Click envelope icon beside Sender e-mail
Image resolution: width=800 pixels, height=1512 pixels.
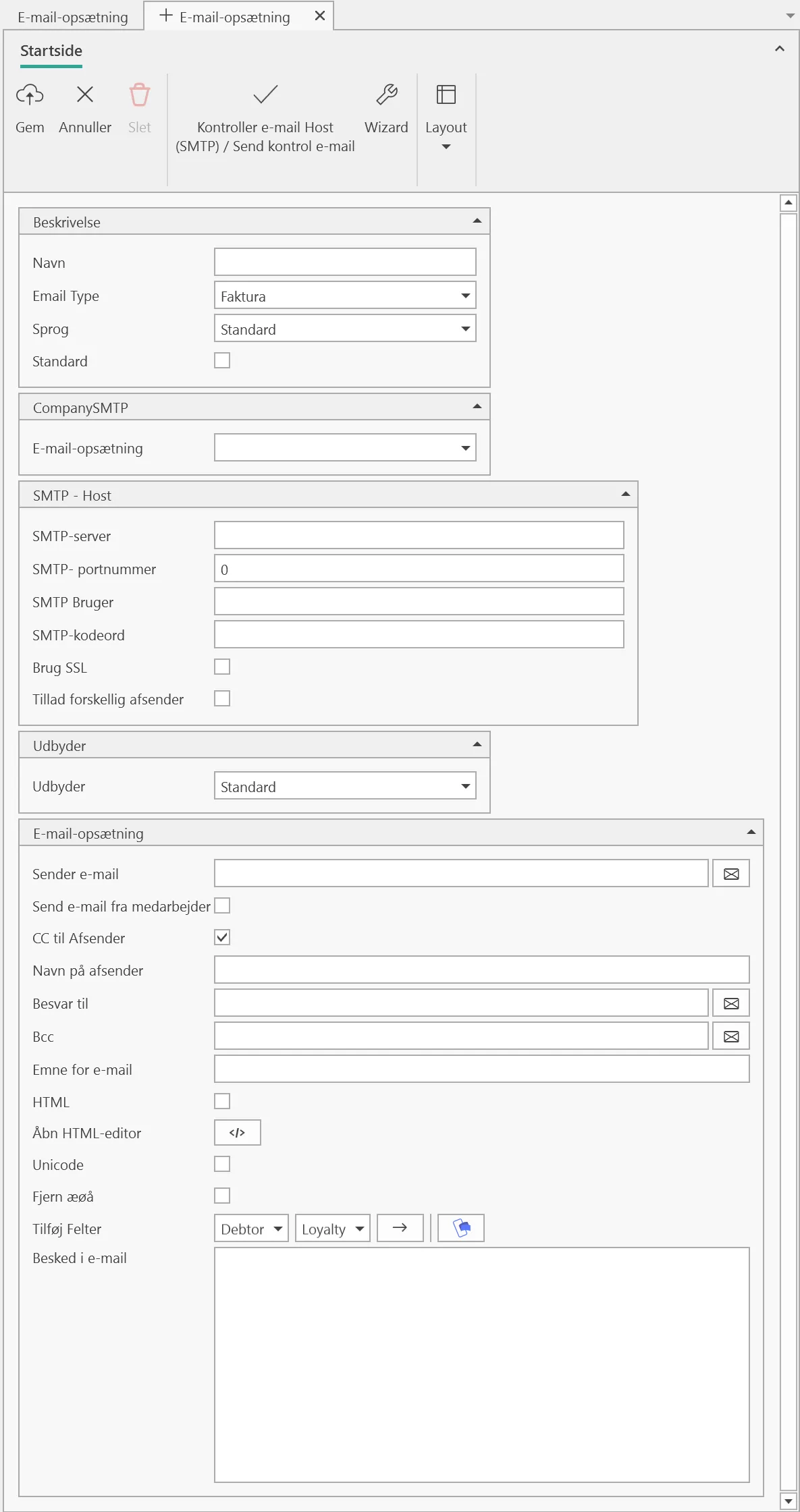(731, 874)
